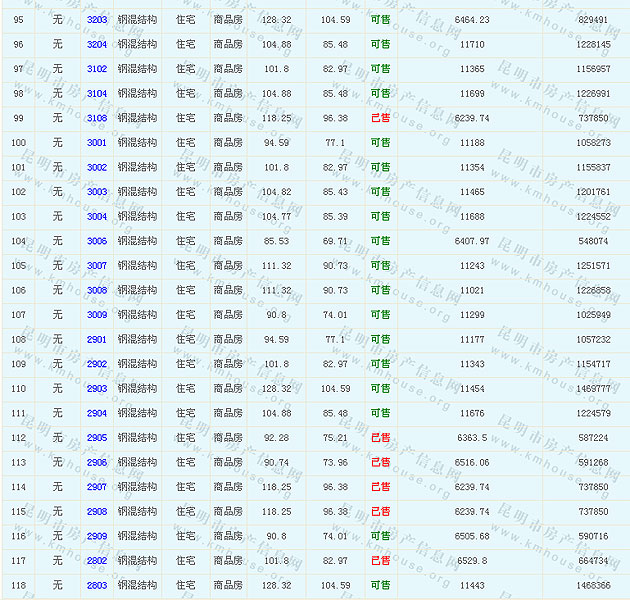Open room 3203 link
Screen dimensions: 630x600
click(97, 20)
